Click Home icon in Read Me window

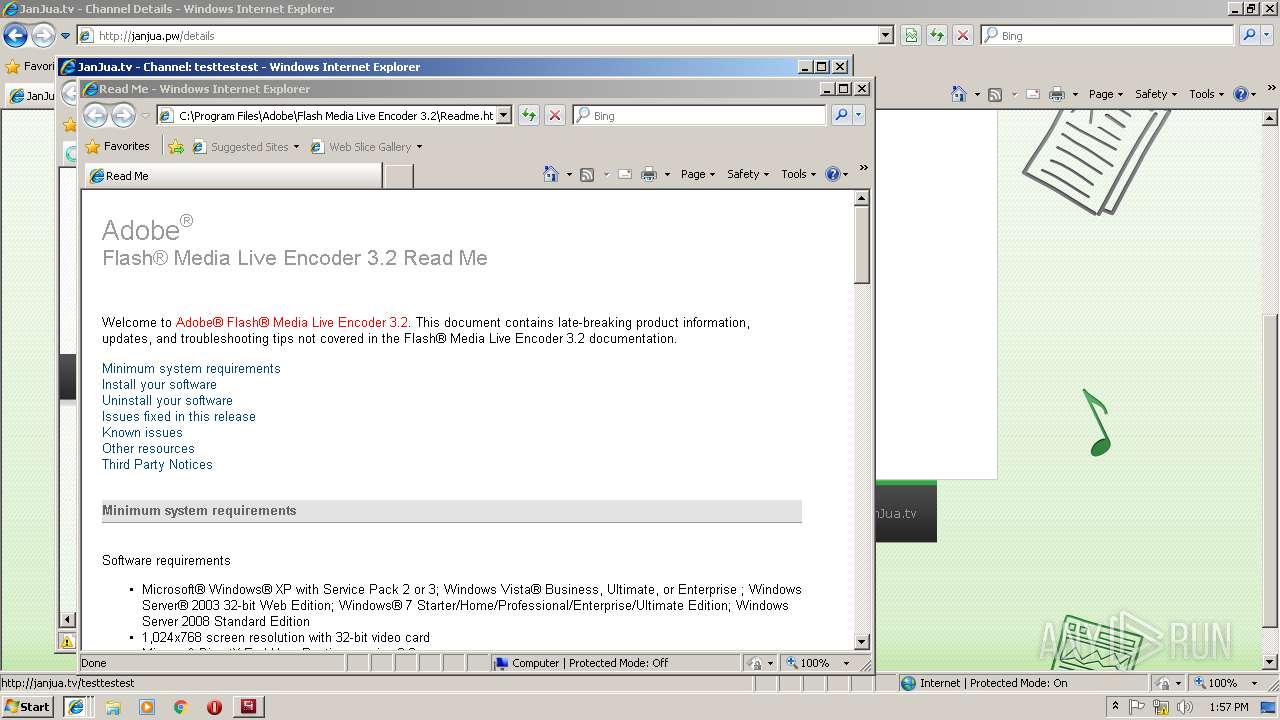point(550,174)
